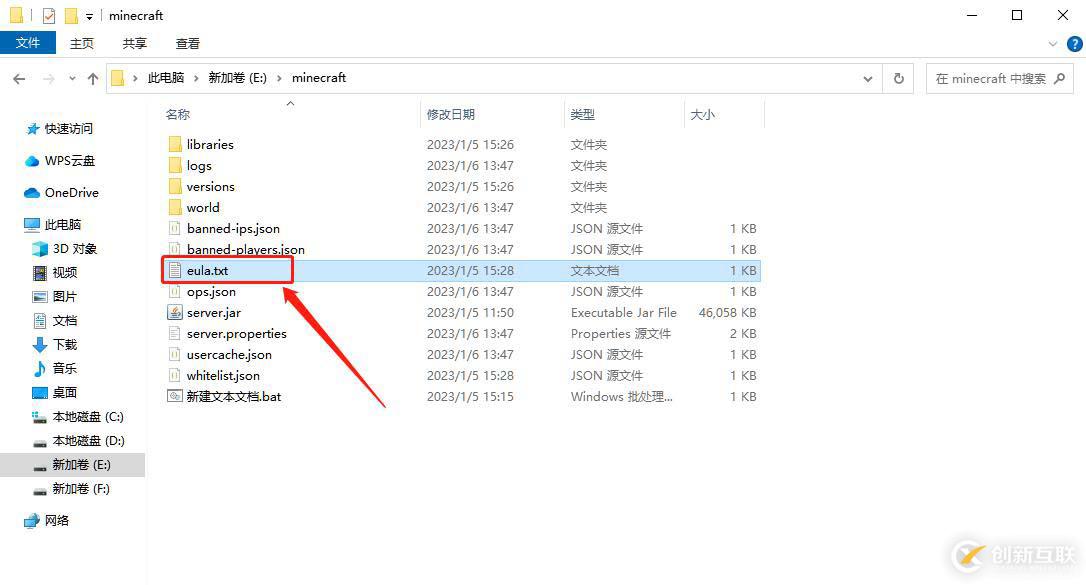Select the banned-players.json file name
The width and height of the screenshot is (1086, 585).
(x=246, y=249)
